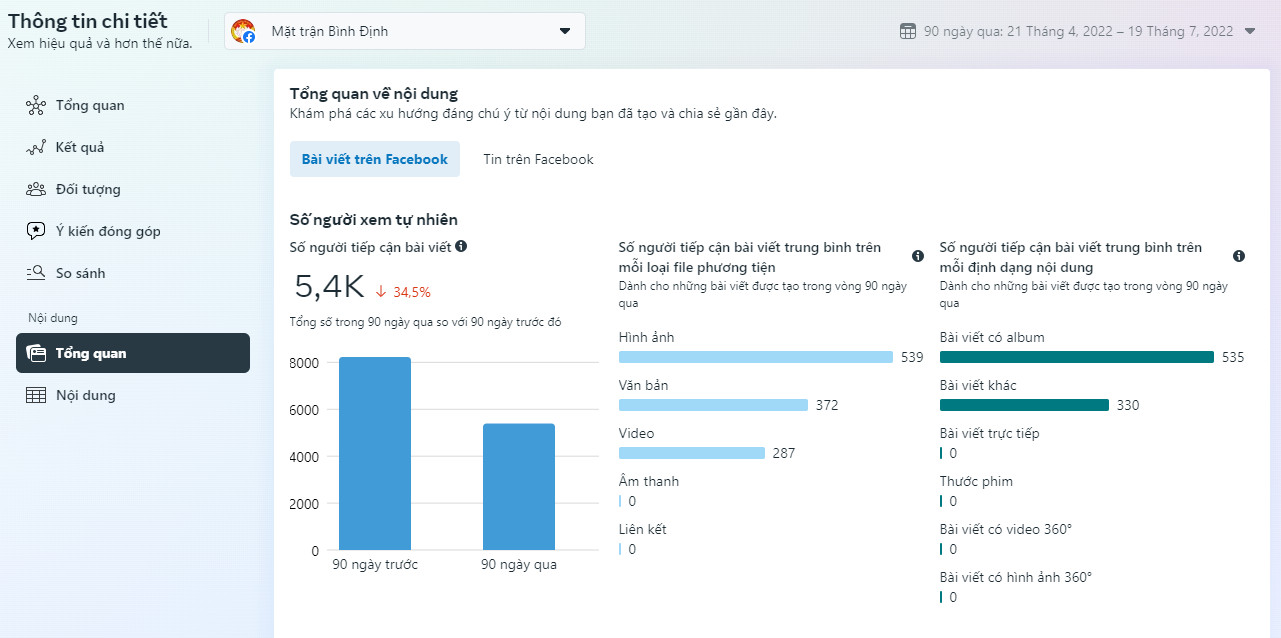This screenshot has width=1281, height=638.
Task: Click the Hình ảnh 539 bar
Action: pyautogui.click(x=755, y=357)
